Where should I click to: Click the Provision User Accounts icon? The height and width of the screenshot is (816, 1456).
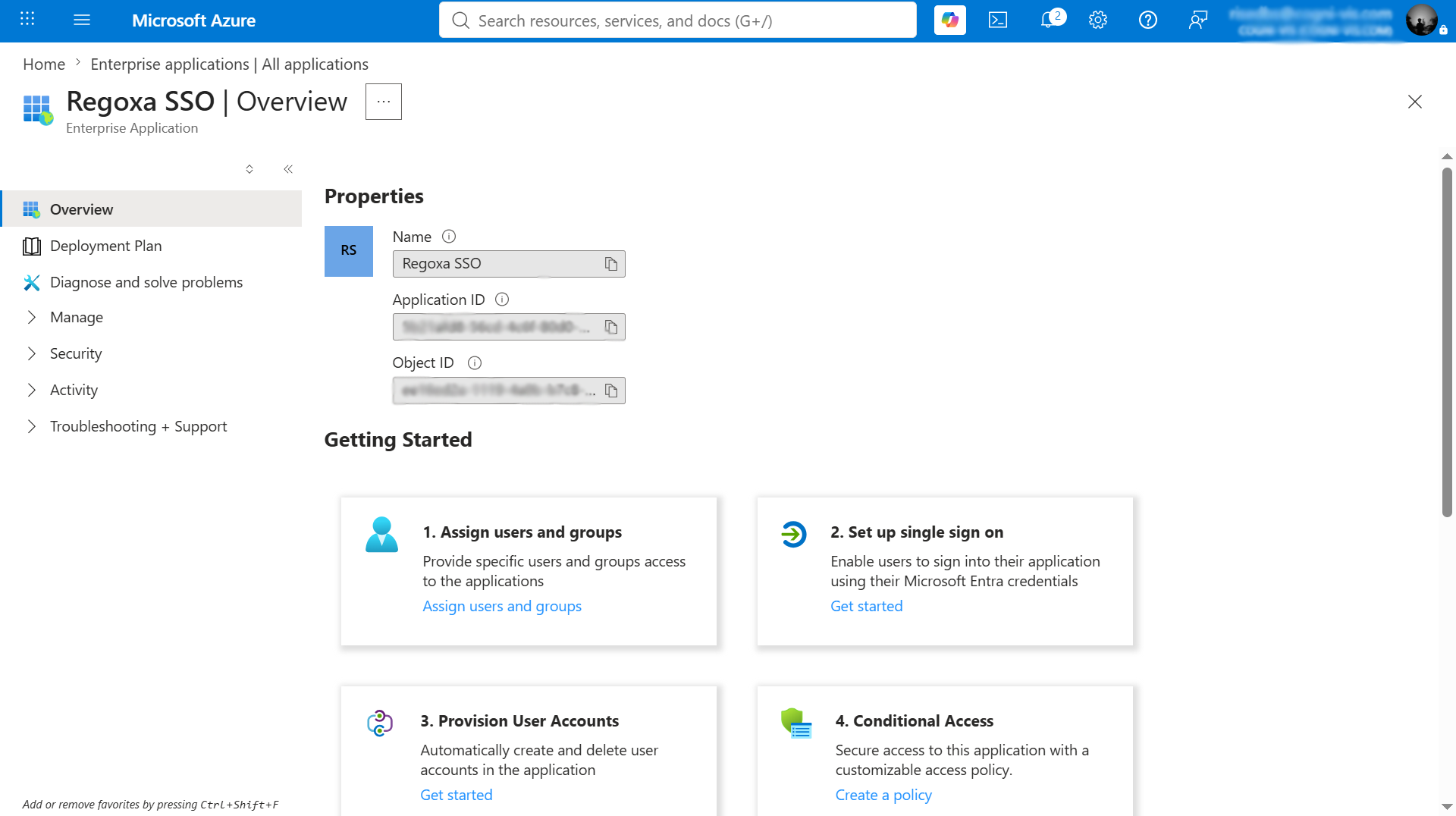tap(380, 723)
